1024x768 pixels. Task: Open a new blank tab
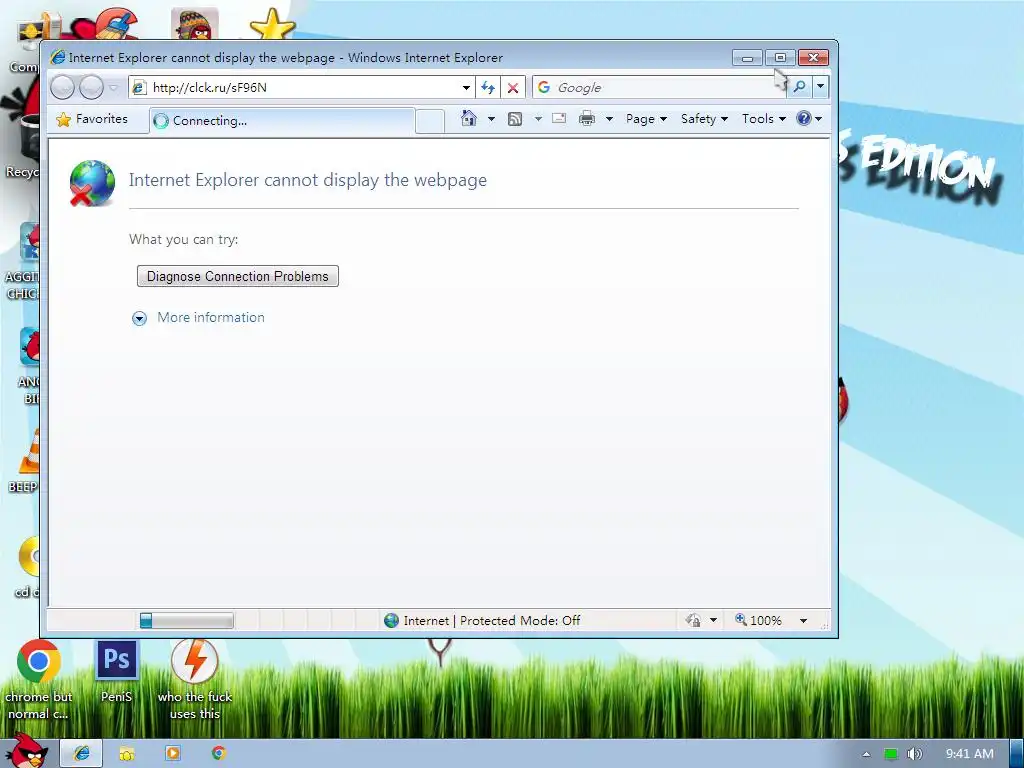coord(430,121)
